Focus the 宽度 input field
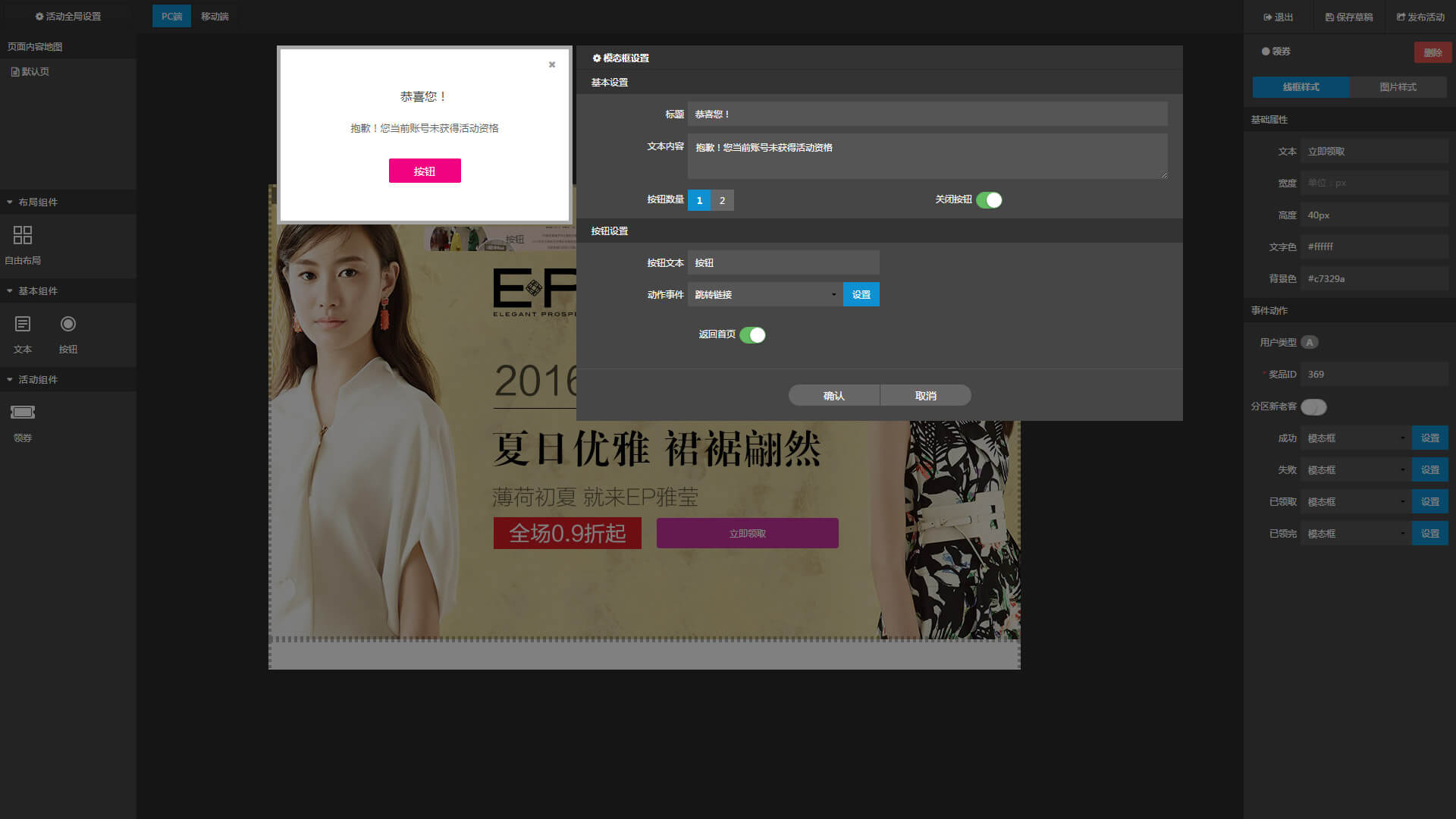Screen dimensions: 1456x819 1374,183
